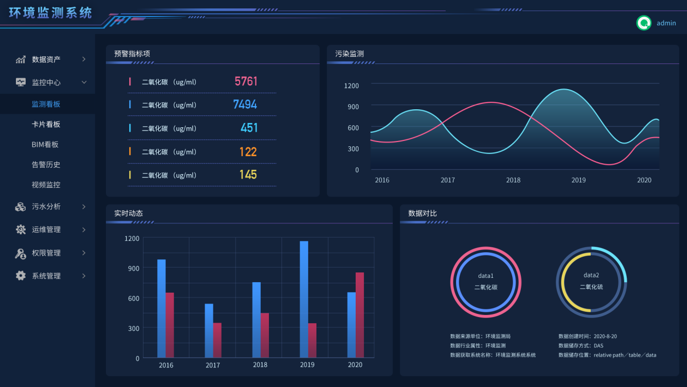Image resolution: width=687 pixels, height=387 pixels.
Task: Click the orange value 122
Action: point(248,152)
